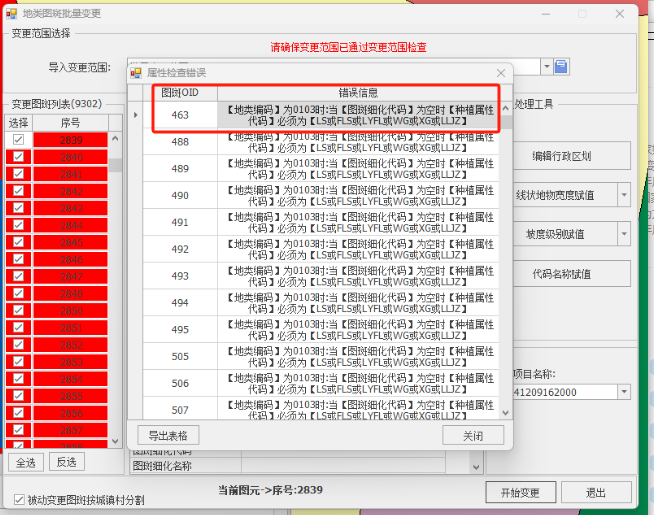Toggle the checkbox for row 2841
654x515 pixels.
(x=18, y=173)
